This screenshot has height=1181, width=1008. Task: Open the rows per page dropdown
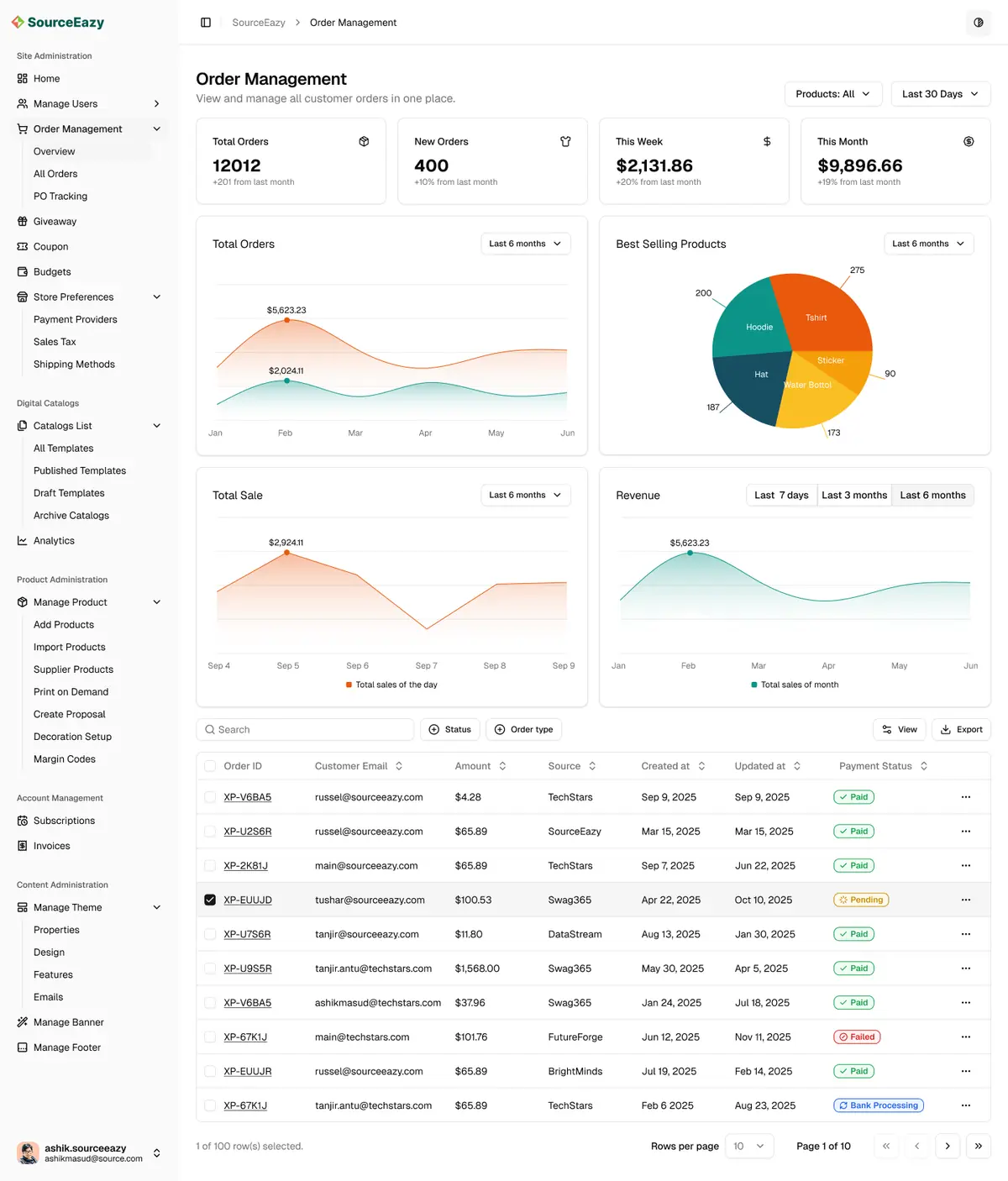point(748,1146)
